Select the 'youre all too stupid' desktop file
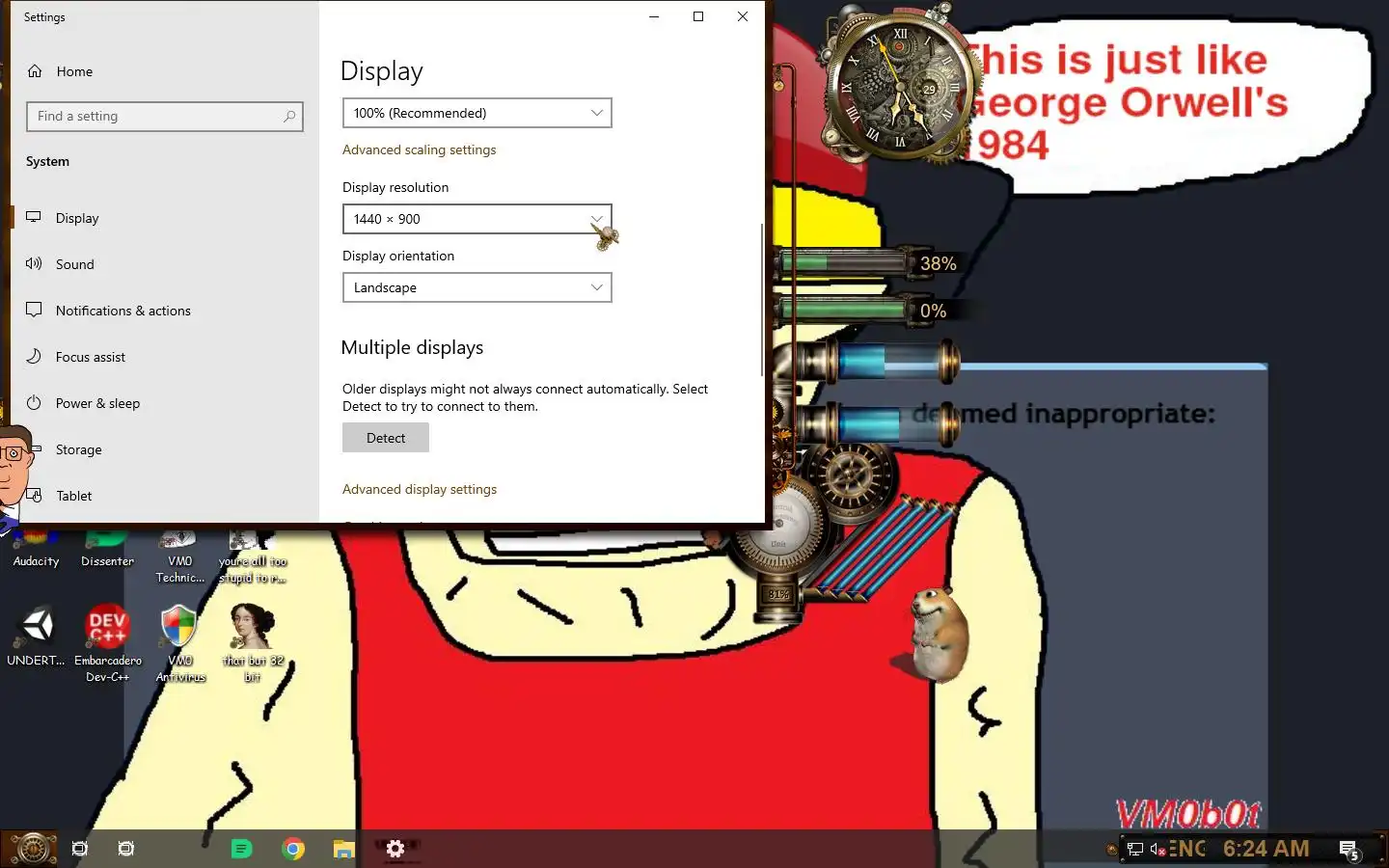The height and width of the screenshot is (868, 1389). pyautogui.click(x=252, y=557)
